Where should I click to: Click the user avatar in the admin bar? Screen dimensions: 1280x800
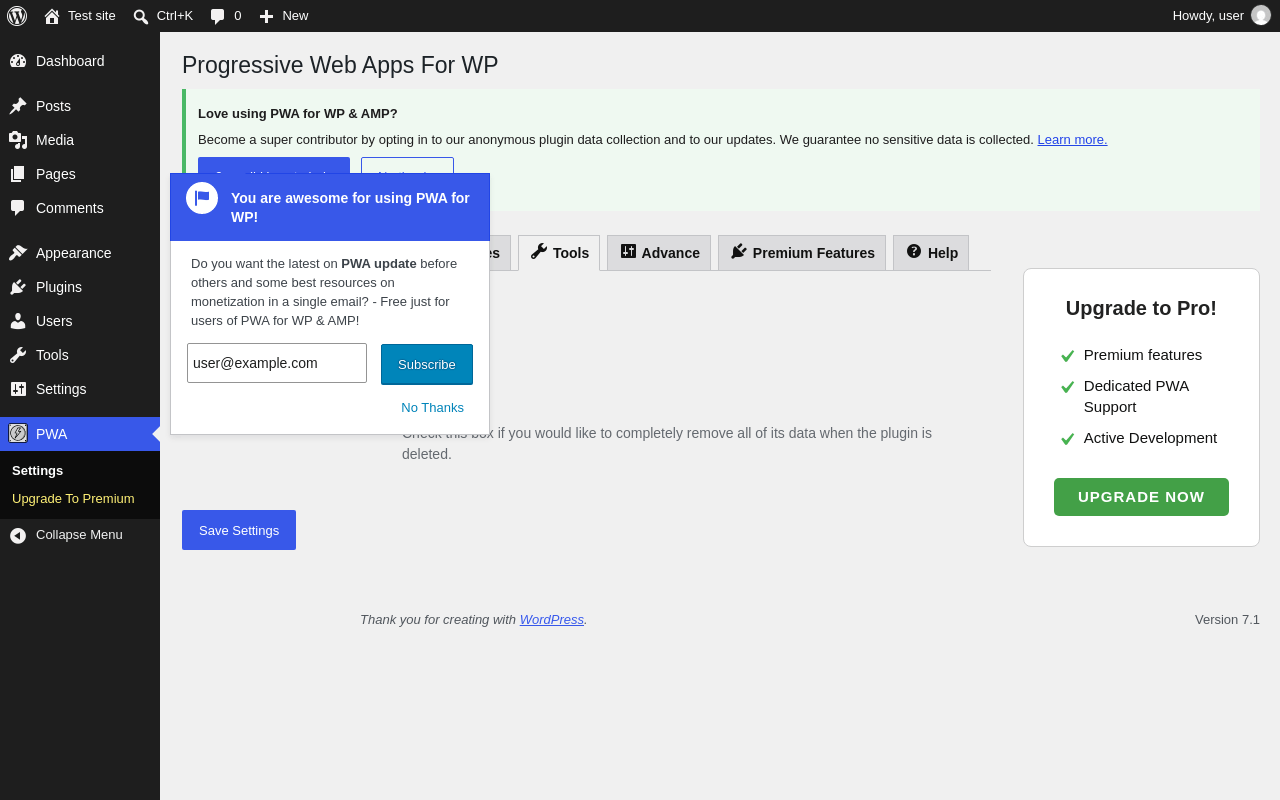pos(1261,16)
